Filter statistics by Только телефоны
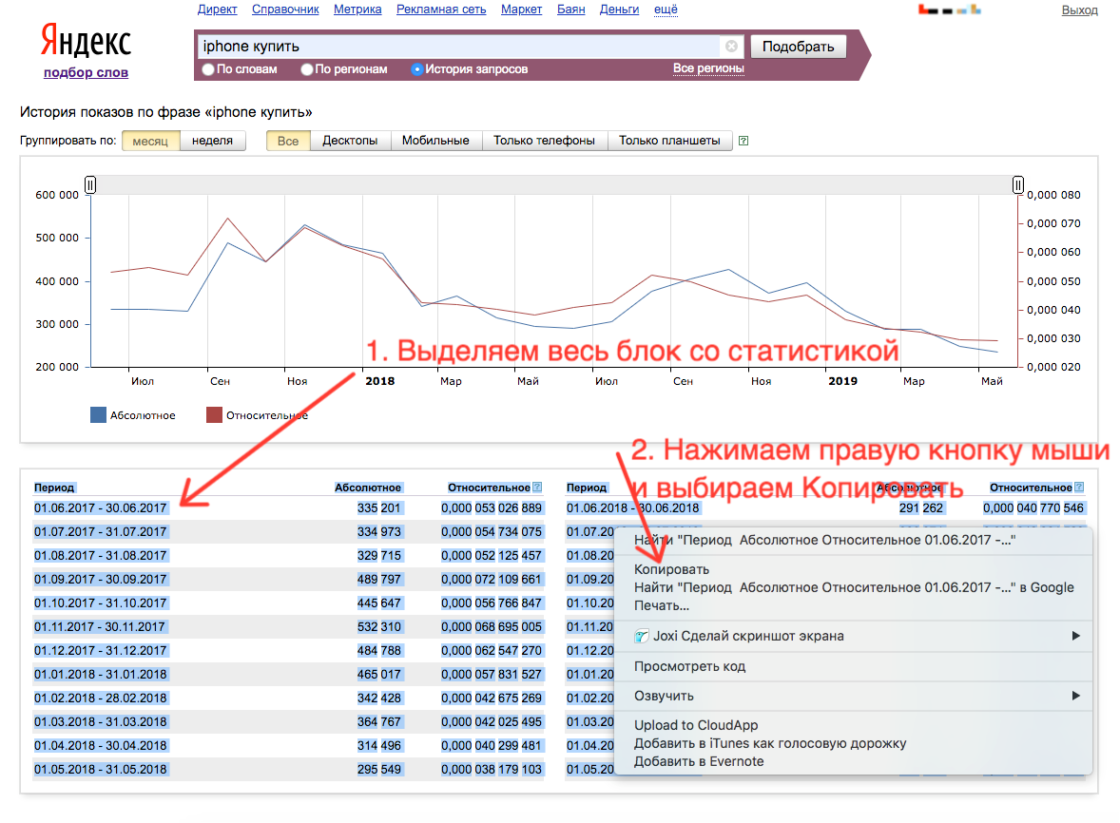The width and height of the screenshot is (1120, 823). [x=544, y=141]
